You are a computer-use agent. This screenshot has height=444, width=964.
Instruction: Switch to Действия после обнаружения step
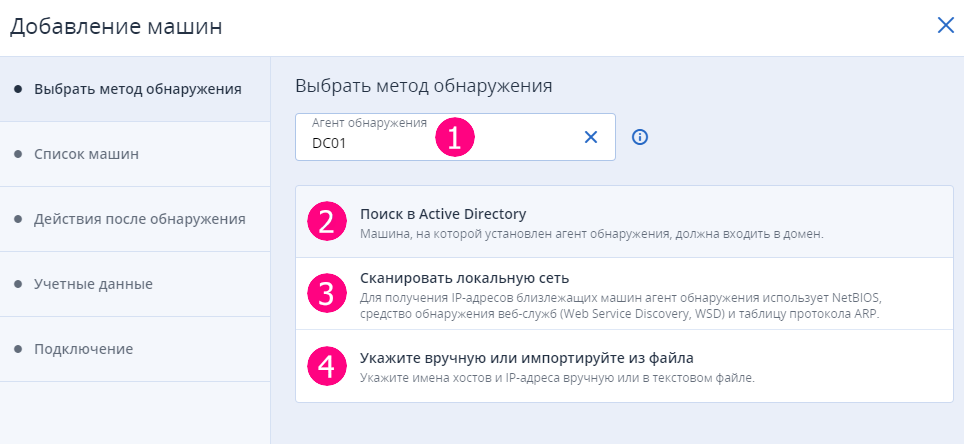tap(135, 220)
